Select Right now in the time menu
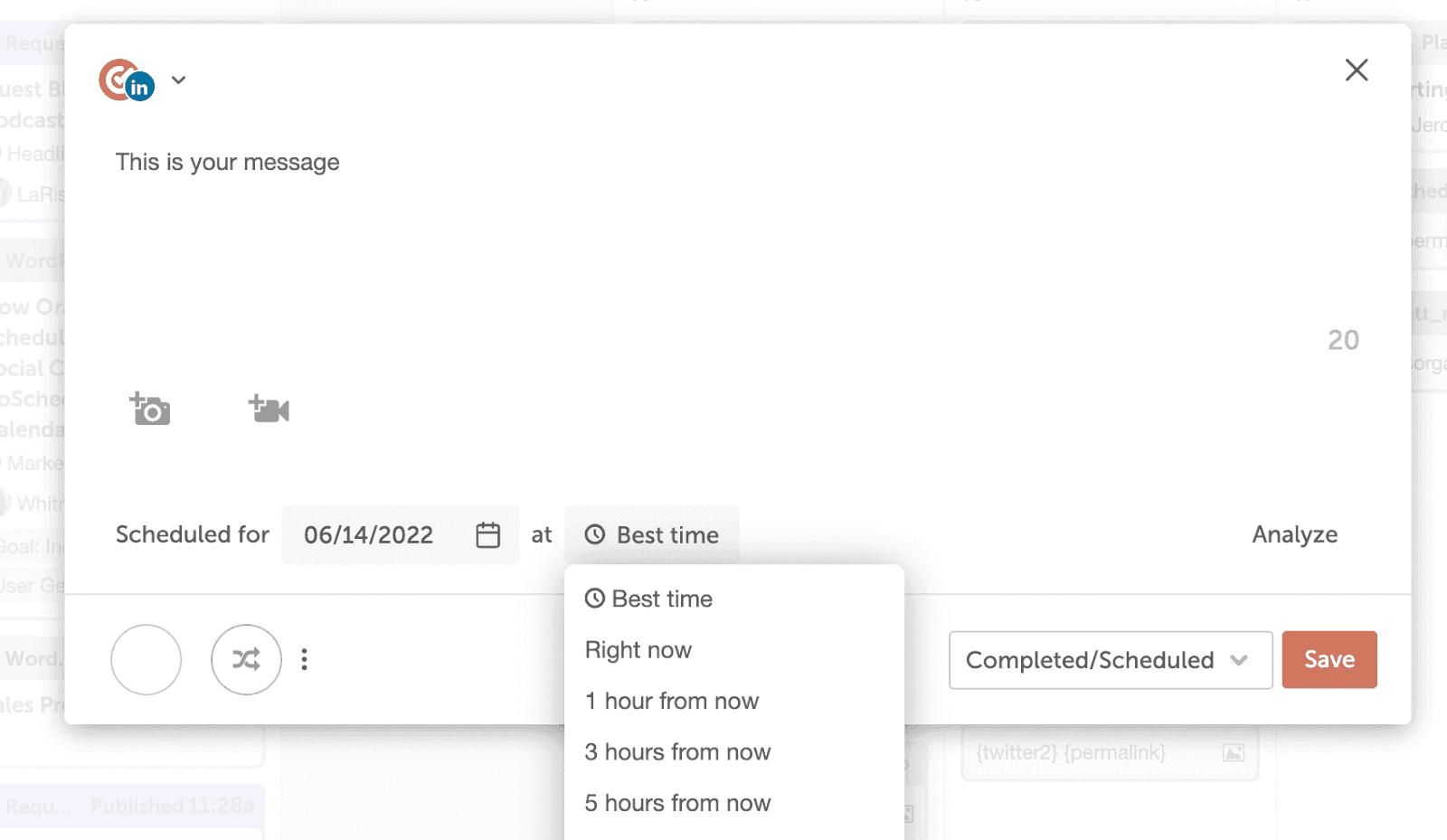Screen dimensions: 1447x840 point(638,650)
